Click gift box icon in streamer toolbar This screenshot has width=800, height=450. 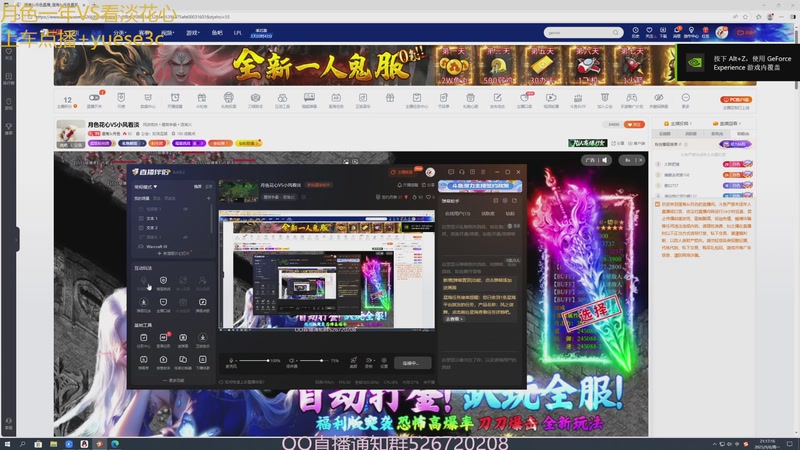click(x=390, y=97)
